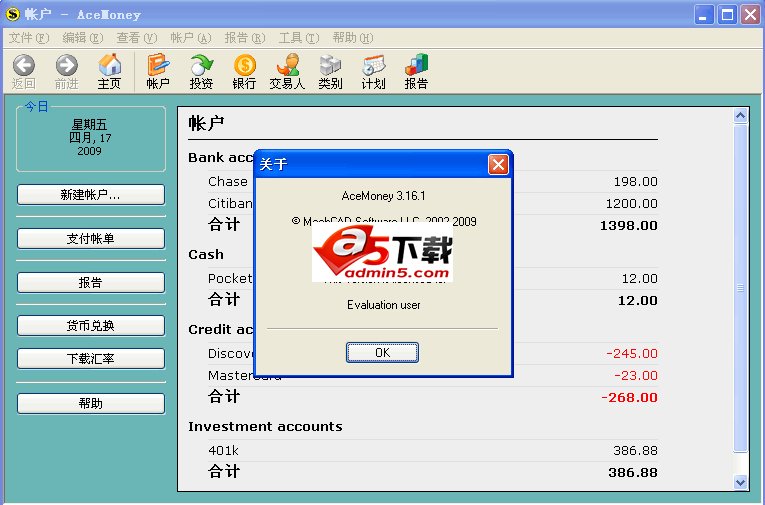Click the date 四月, 17 in 今日 panel
This screenshot has width=765, height=505.
coord(90,138)
